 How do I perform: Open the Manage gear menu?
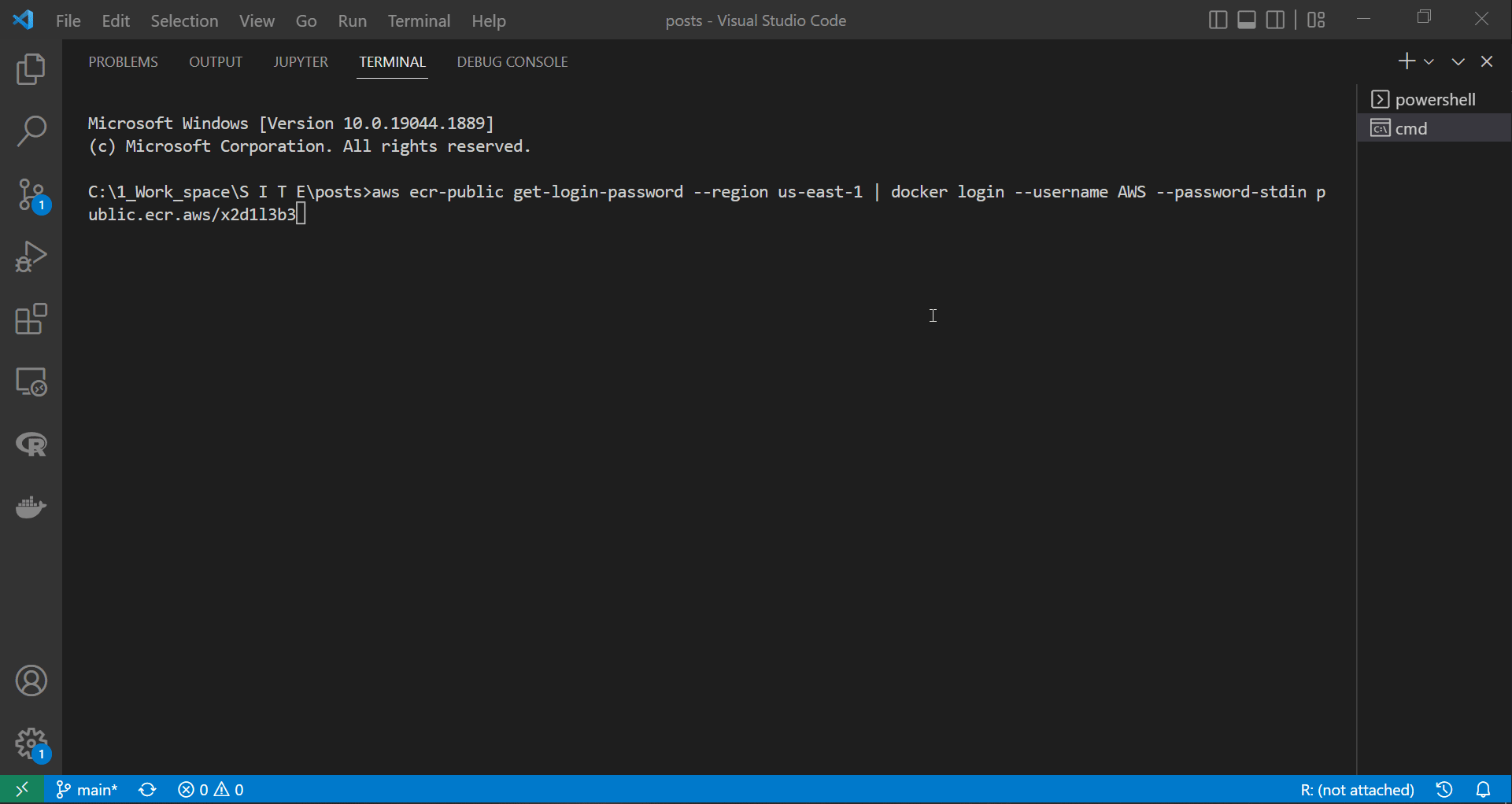tap(31, 744)
